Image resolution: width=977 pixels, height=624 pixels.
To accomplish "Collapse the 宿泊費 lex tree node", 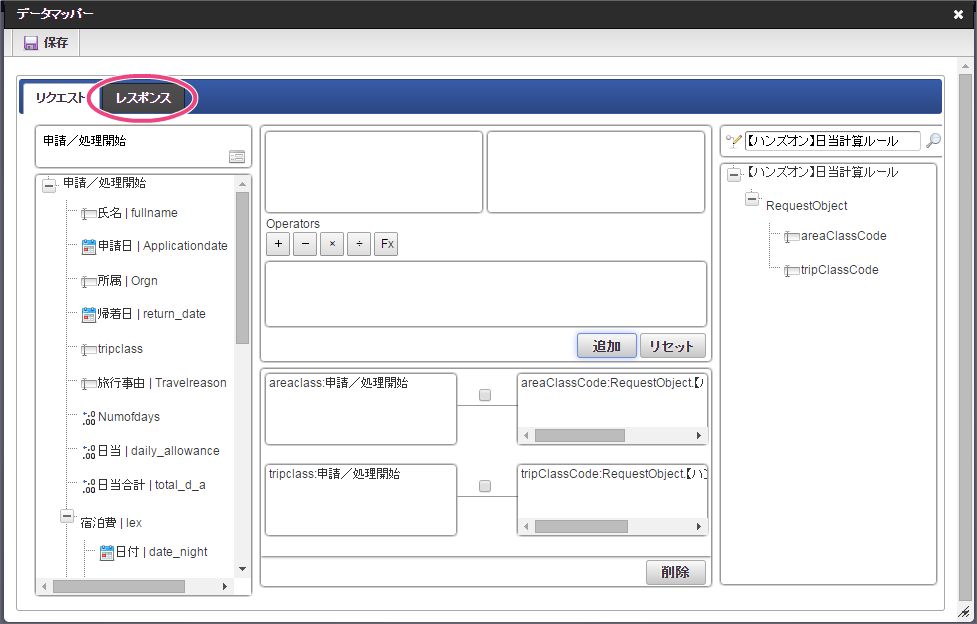I will click(67, 518).
